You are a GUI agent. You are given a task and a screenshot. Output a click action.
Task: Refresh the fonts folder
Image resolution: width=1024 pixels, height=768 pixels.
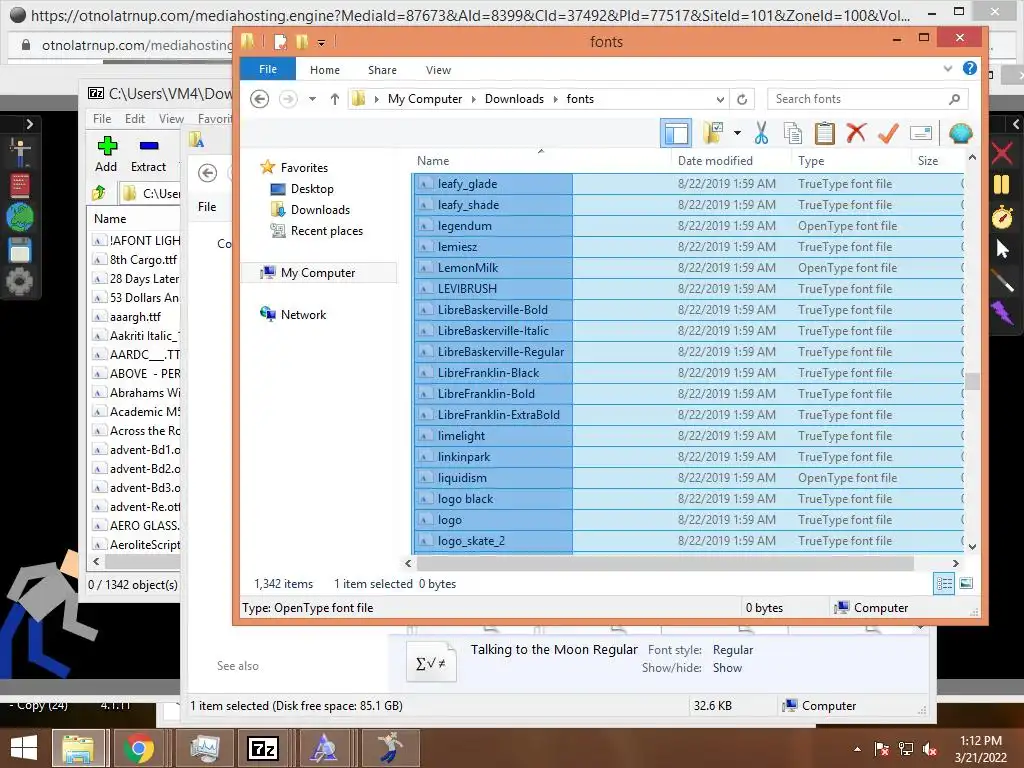click(x=742, y=99)
